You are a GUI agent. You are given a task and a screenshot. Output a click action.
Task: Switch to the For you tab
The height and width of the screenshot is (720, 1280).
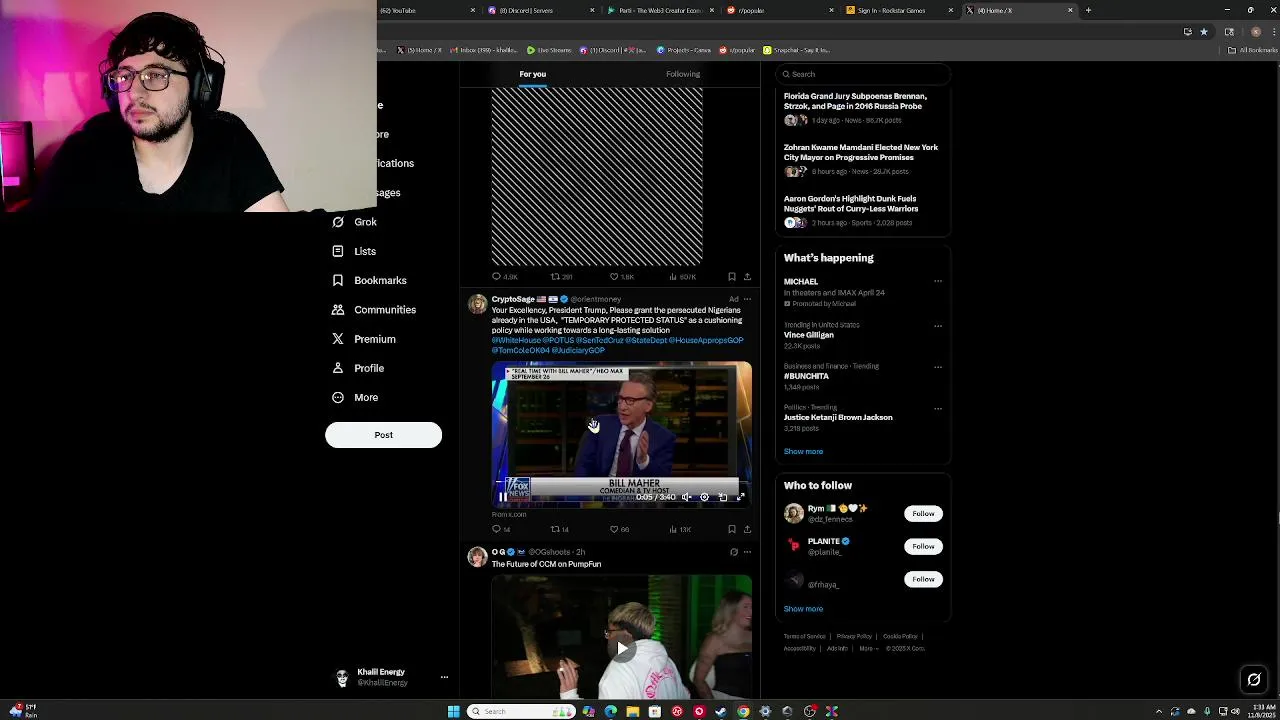click(x=532, y=74)
